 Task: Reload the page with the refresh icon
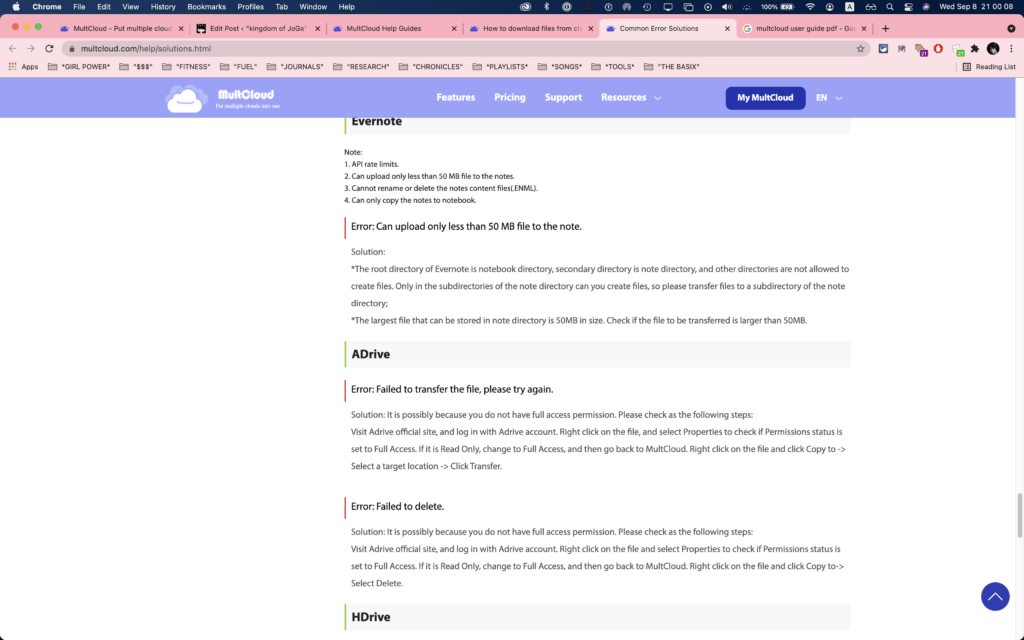[49, 48]
